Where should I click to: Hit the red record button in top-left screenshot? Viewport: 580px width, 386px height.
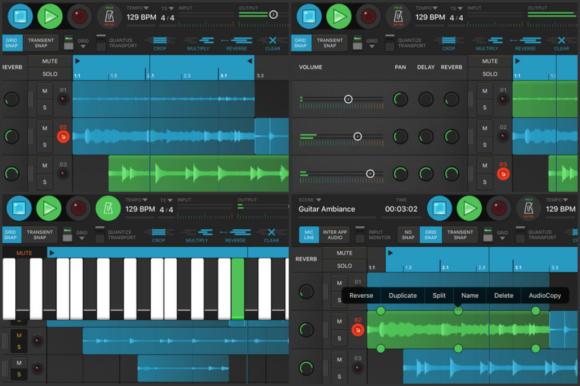pos(79,16)
